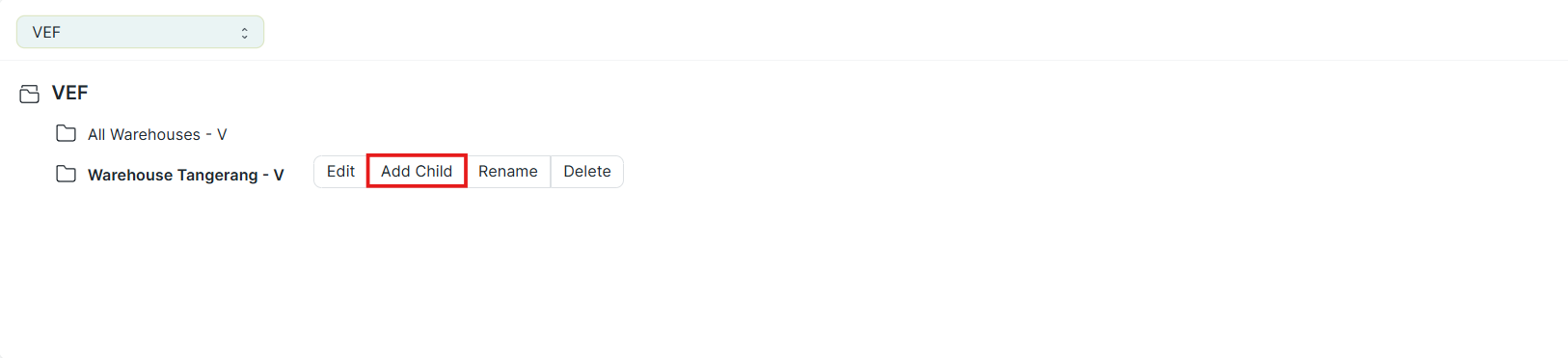This screenshot has width=1568, height=358.
Task: Click the VEF root open-folder icon
Action: [30, 94]
